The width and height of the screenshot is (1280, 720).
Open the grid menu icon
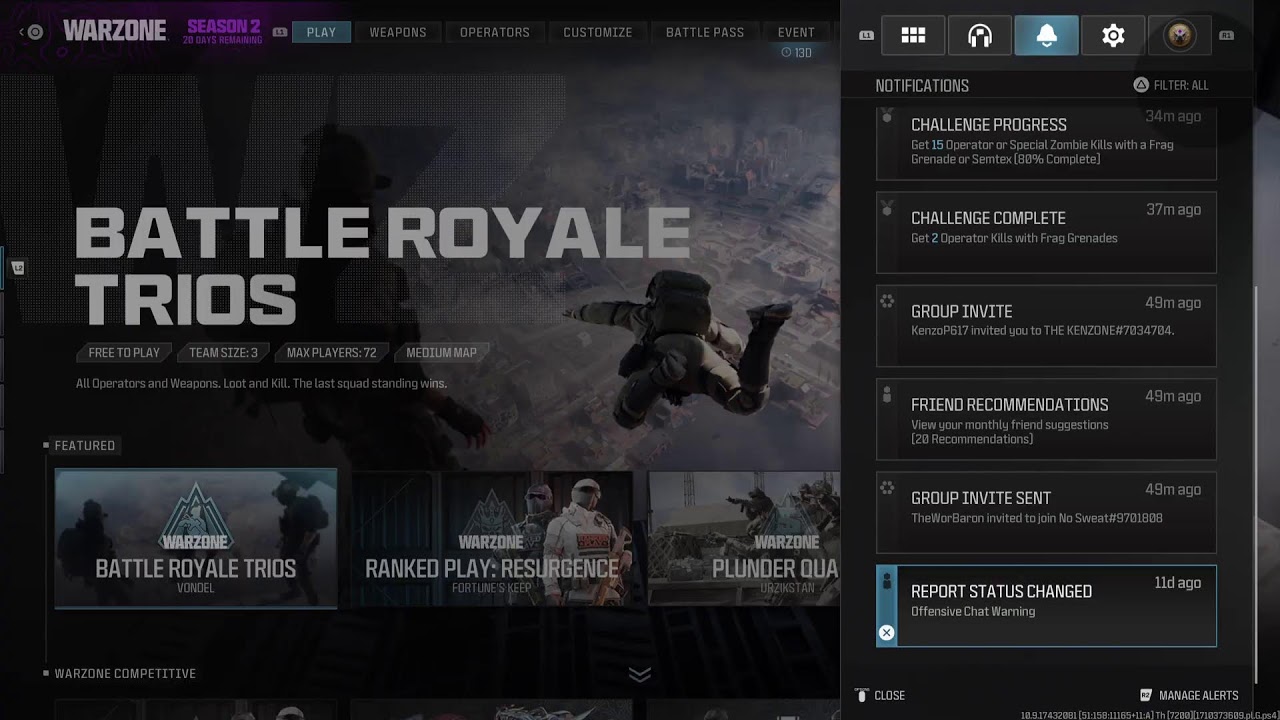pyautogui.click(x=913, y=36)
